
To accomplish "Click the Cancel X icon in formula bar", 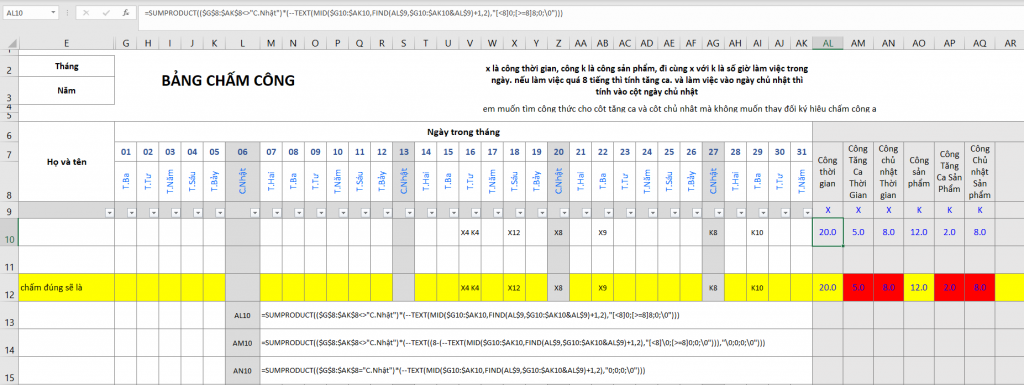I will [x=86, y=12].
